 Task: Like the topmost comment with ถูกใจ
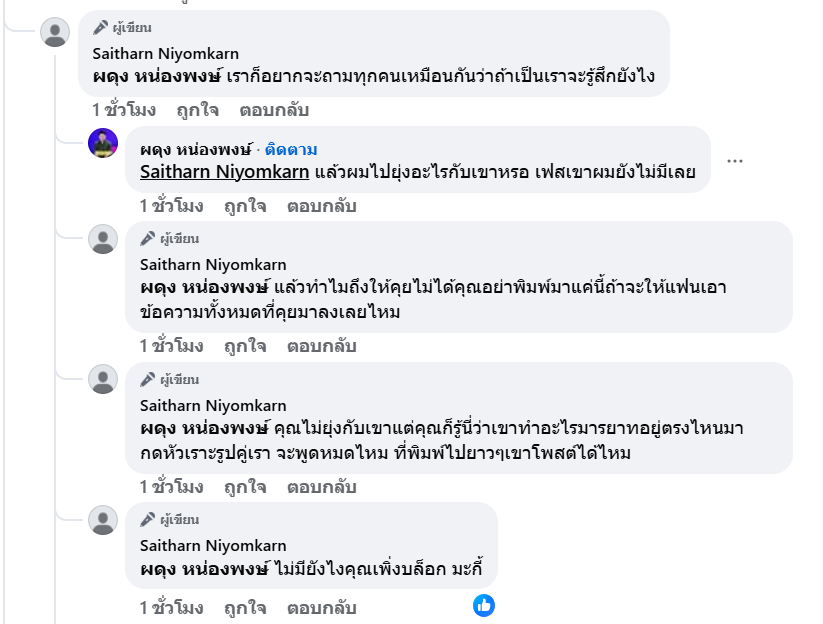point(199,110)
